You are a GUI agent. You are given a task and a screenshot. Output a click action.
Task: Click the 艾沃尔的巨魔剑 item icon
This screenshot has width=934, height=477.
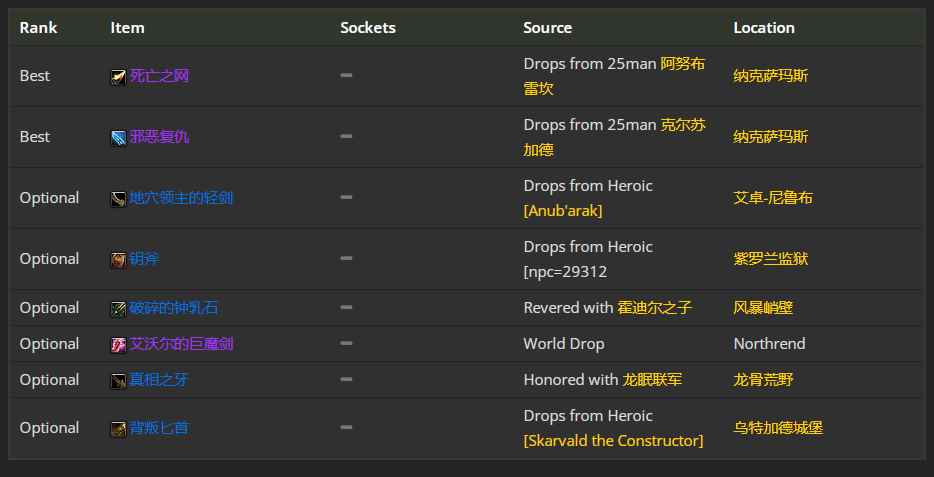coord(118,344)
